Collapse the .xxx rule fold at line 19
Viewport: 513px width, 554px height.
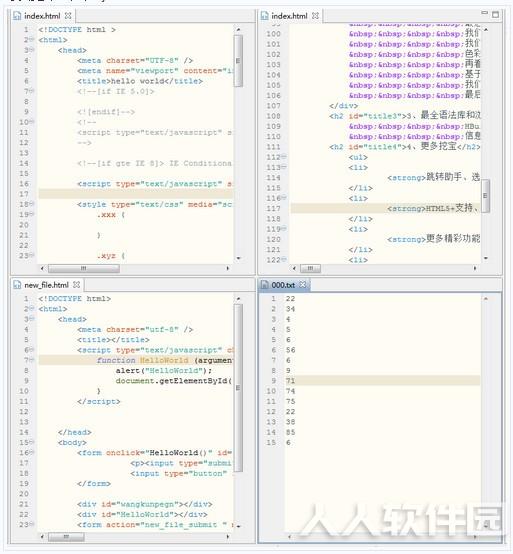[x=32, y=214]
